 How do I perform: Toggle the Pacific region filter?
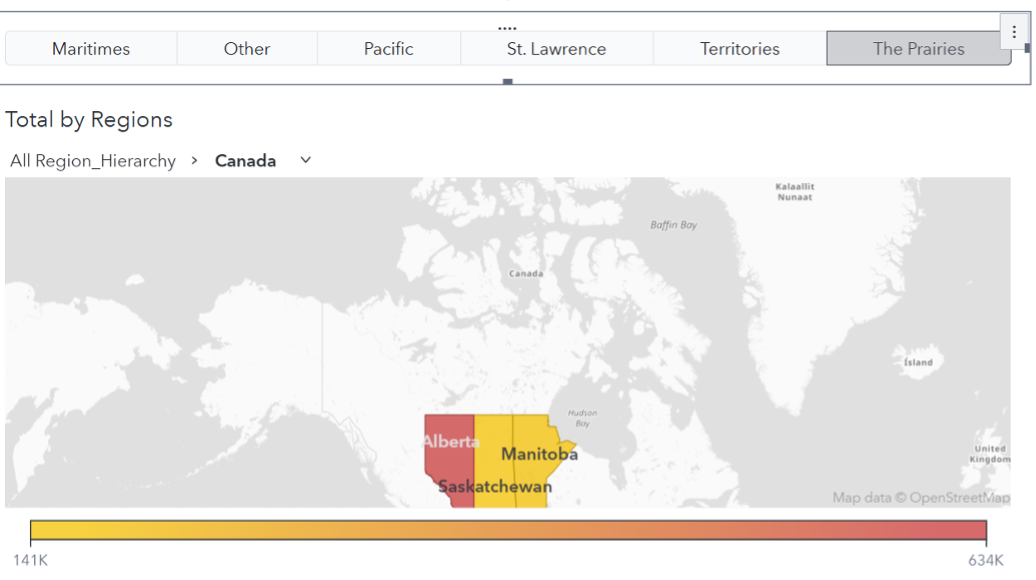coord(388,48)
